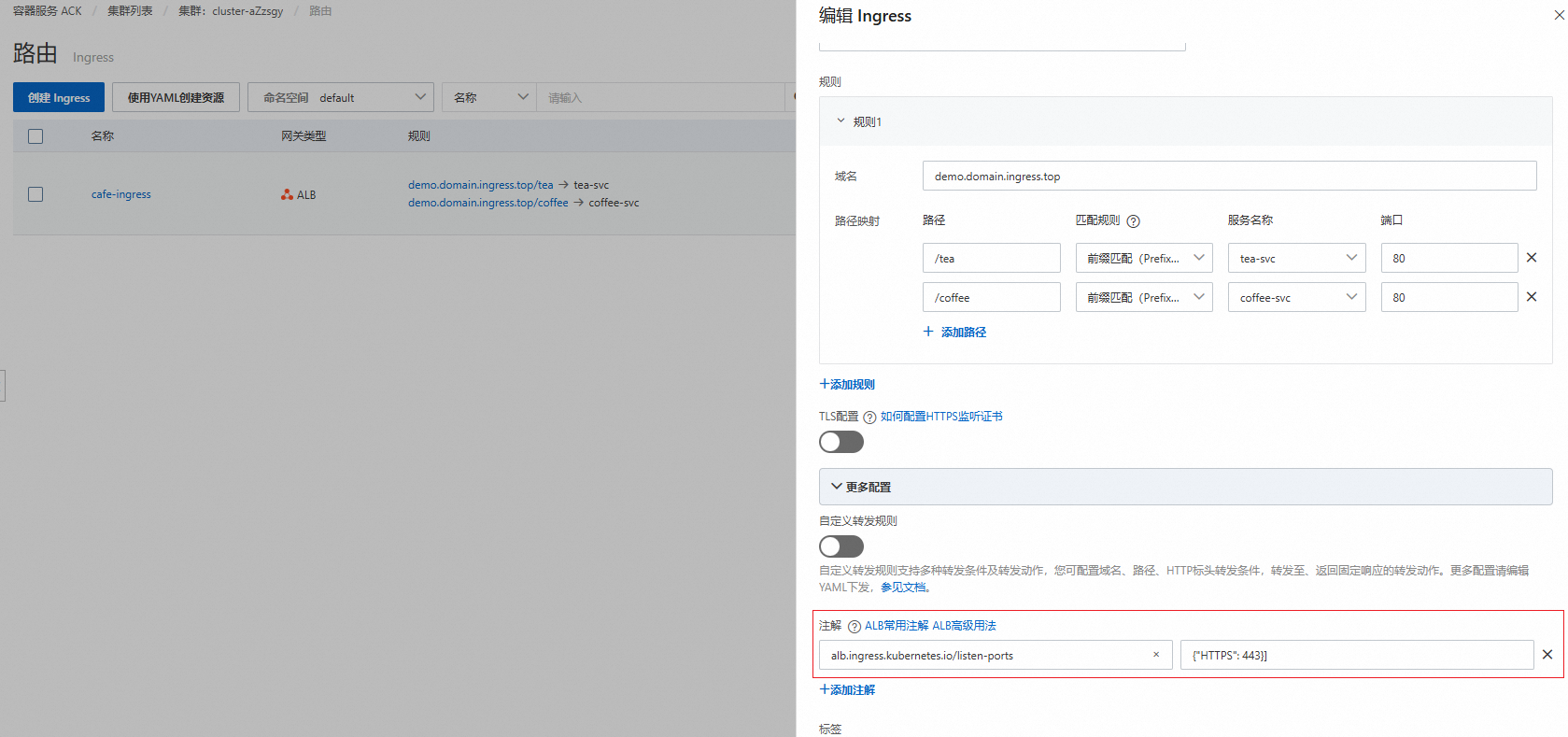Open help tooltip for 匹配规则
This screenshot has width=1568, height=737.
(1133, 221)
